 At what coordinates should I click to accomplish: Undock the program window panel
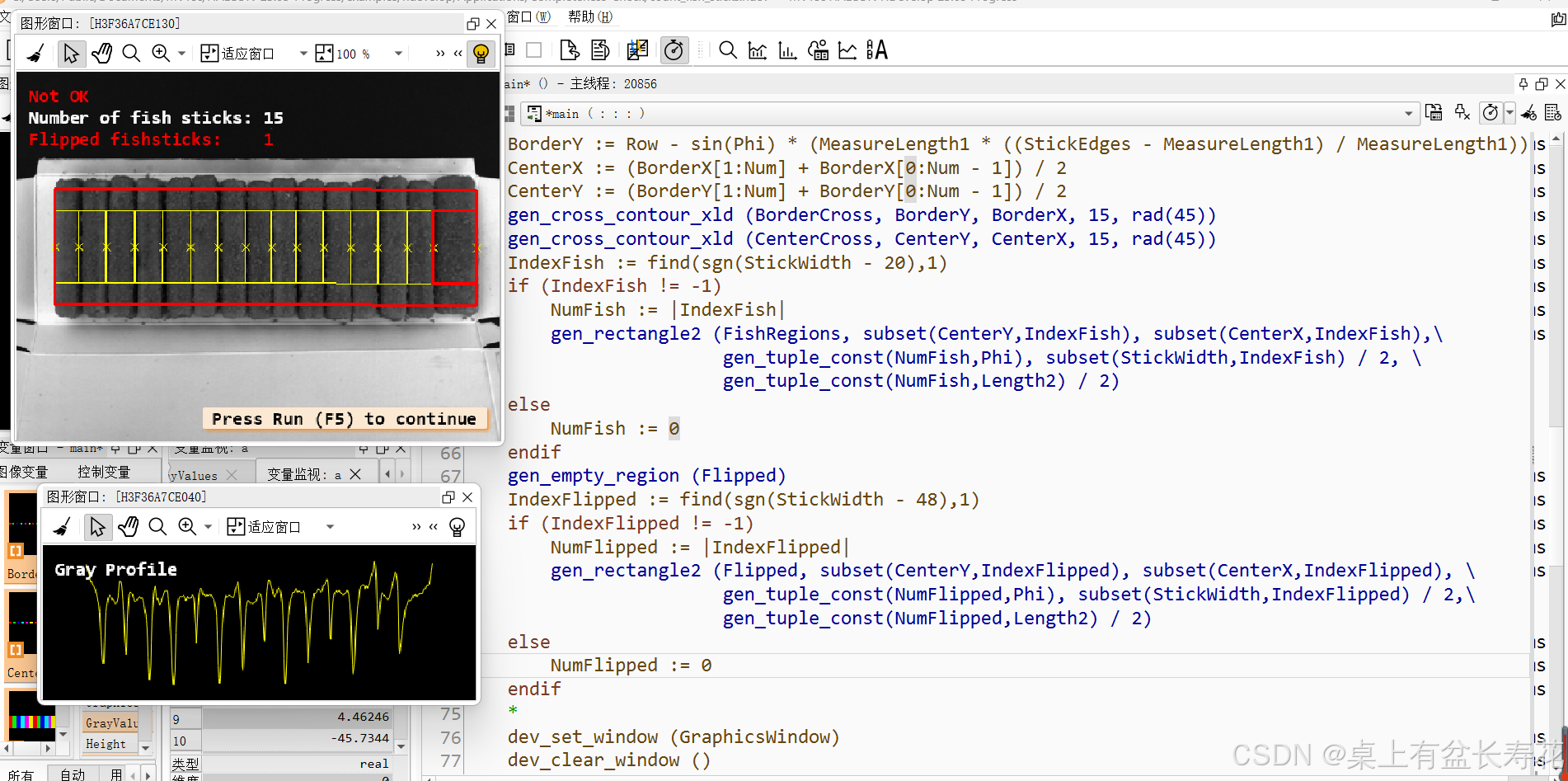(1542, 84)
